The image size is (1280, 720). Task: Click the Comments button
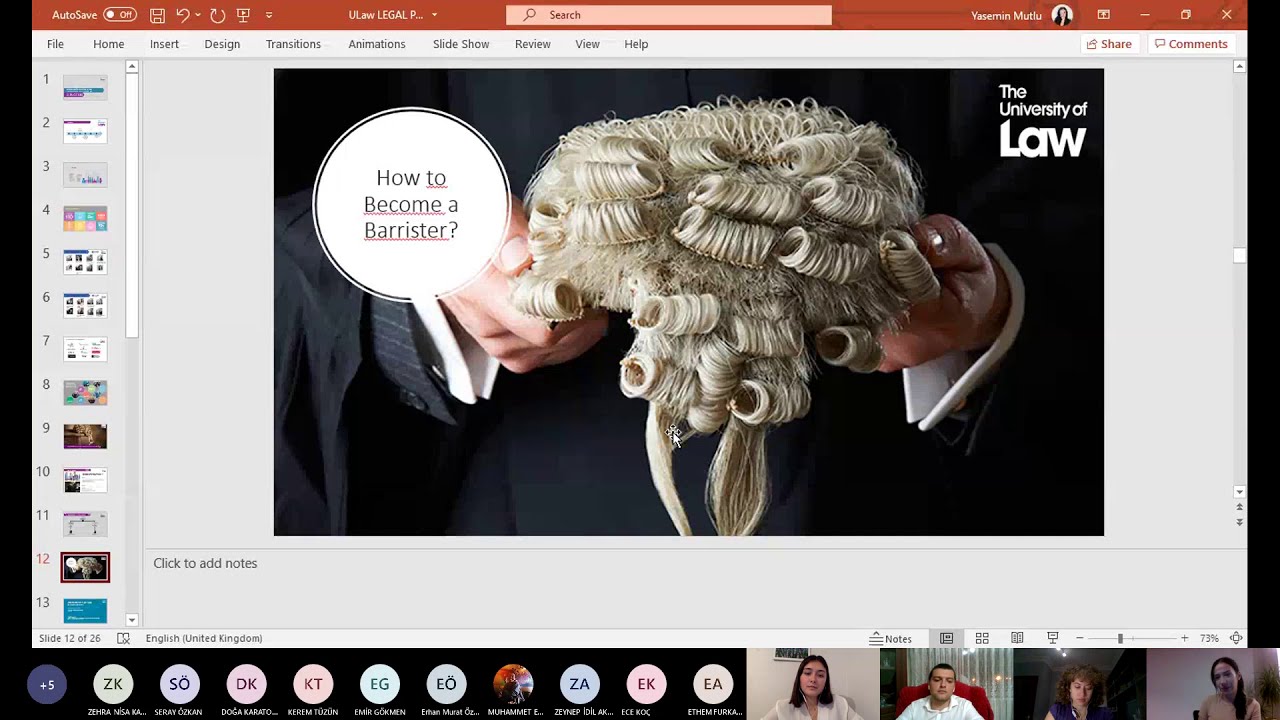[x=1191, y=44]
